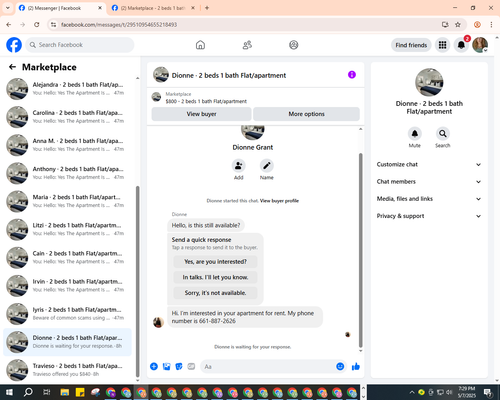Screen dimensions: 500x400
Task: Expand the Customize chat section
Action: click(x=429, y=164)
